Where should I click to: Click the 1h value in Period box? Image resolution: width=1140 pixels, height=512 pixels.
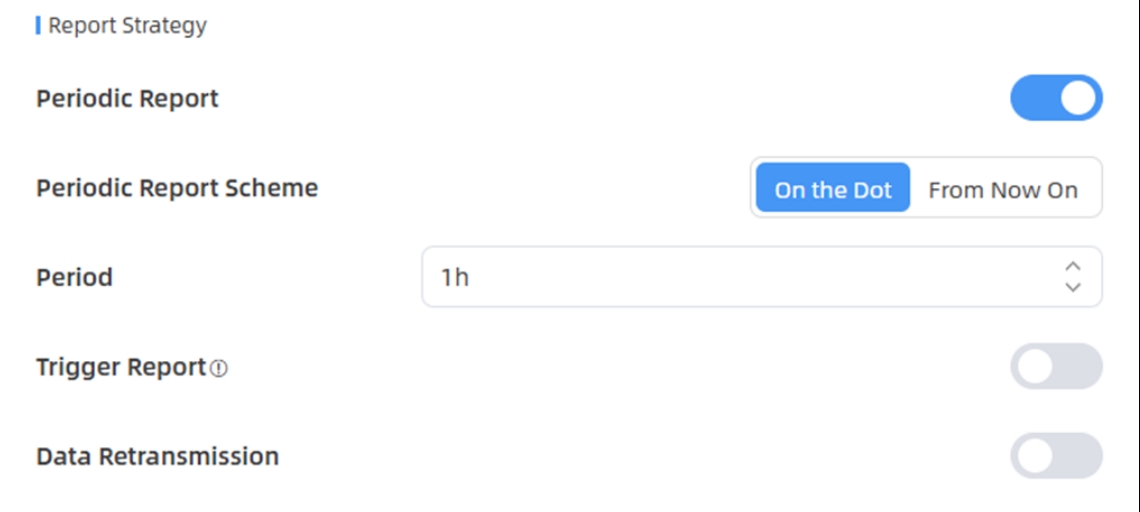(455, 277)
